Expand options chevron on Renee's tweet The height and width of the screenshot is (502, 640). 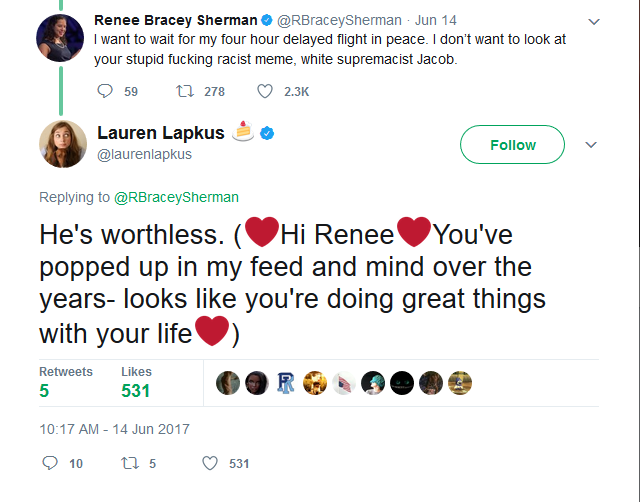click(594, 21)
